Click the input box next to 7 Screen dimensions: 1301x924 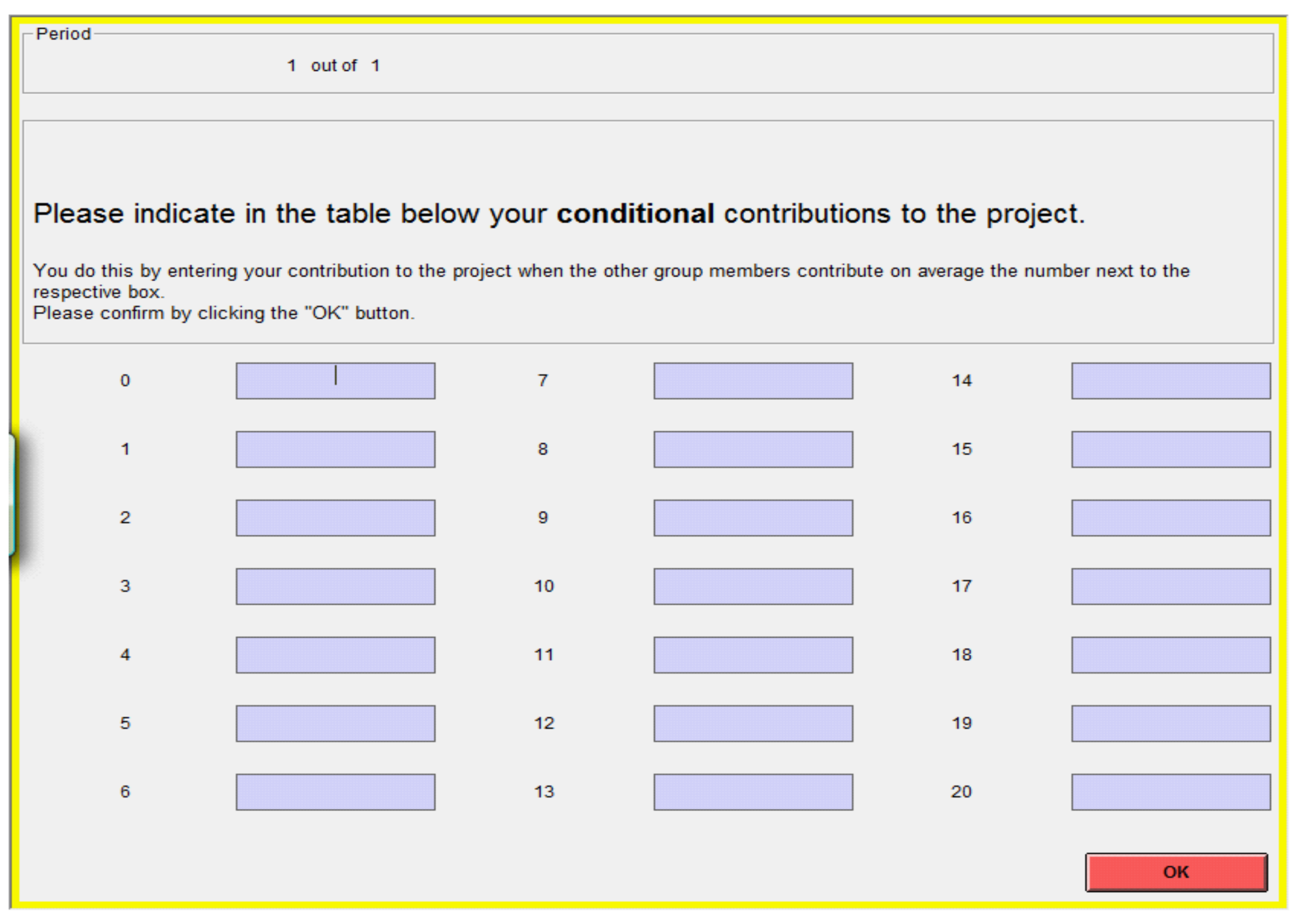[752, 381]
